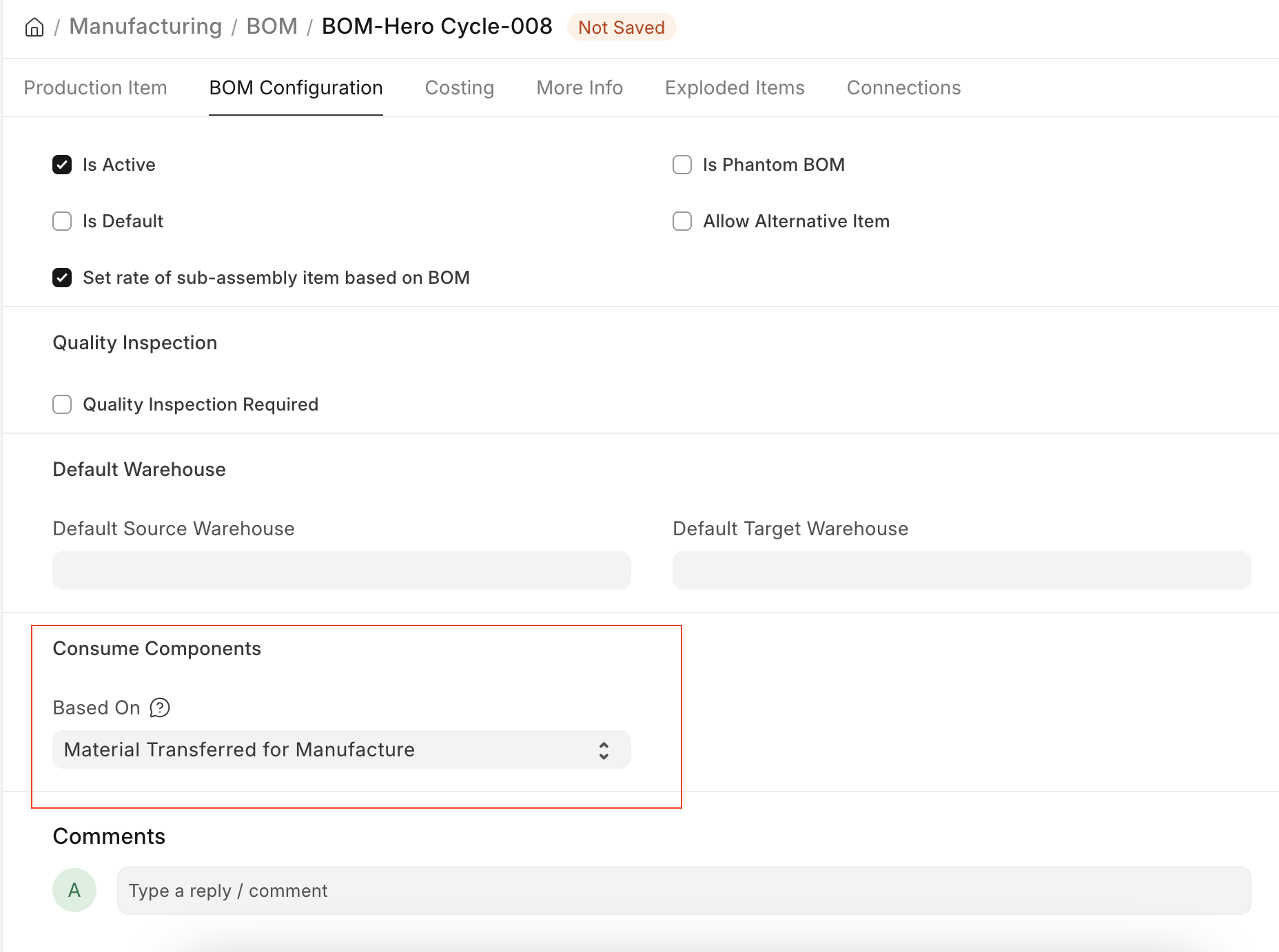Navigate to Manufacturing in breadcrumb

(x=145, y=26)
